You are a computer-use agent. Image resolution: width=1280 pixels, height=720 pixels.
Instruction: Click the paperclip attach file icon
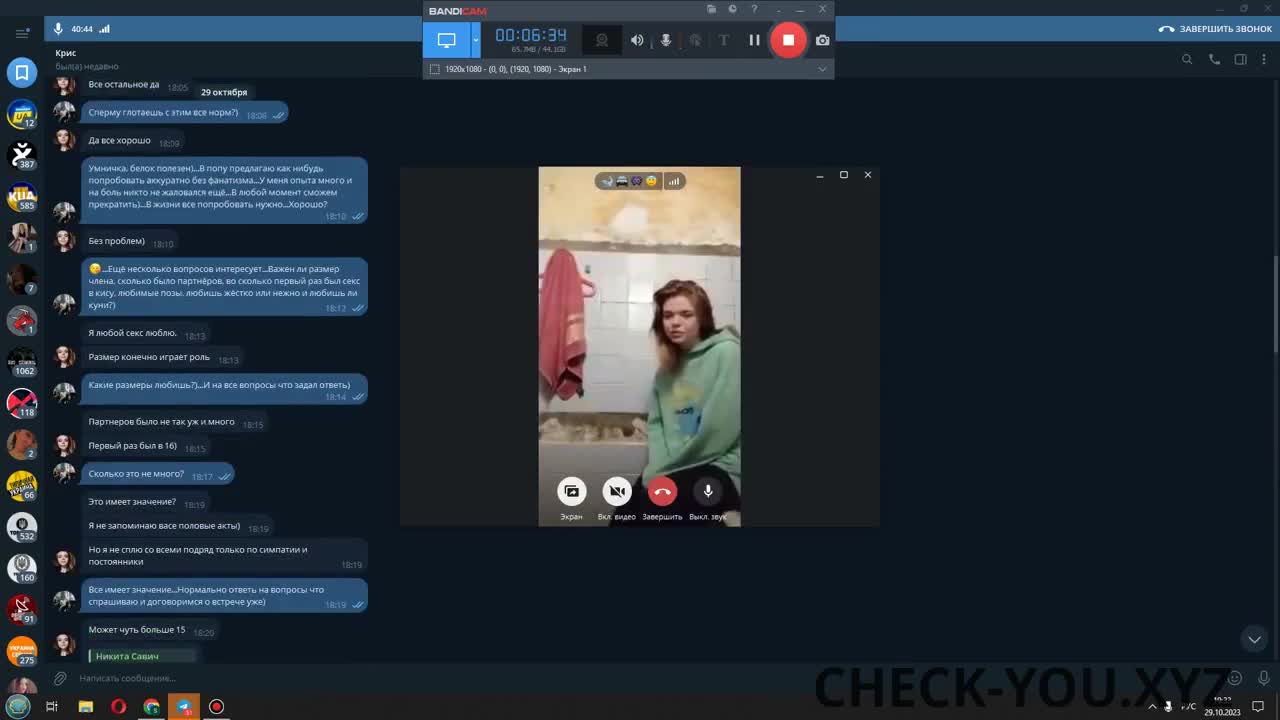pyautogui.click(x=60, y=678)
